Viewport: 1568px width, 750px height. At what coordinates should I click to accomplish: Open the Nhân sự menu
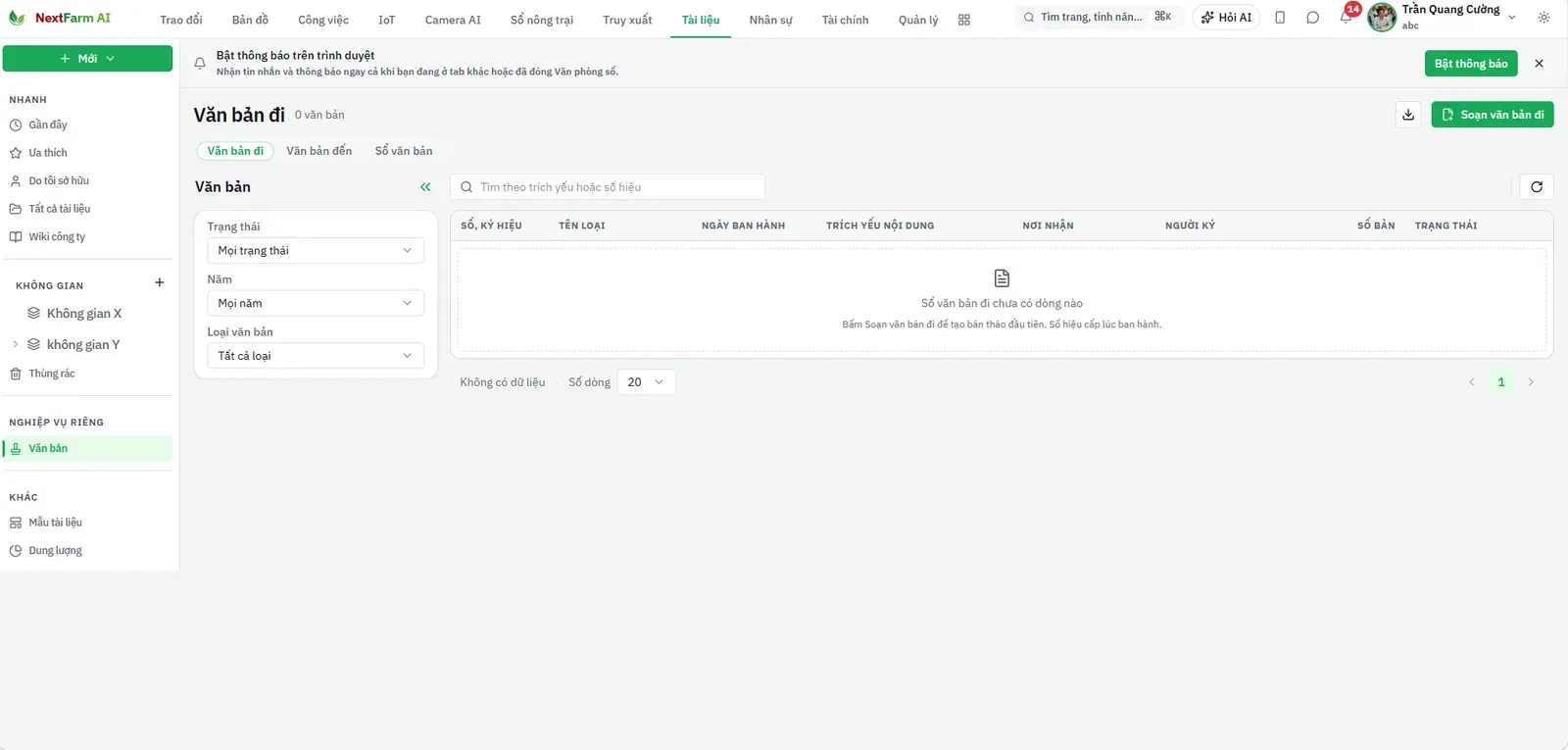pos(770,20)
